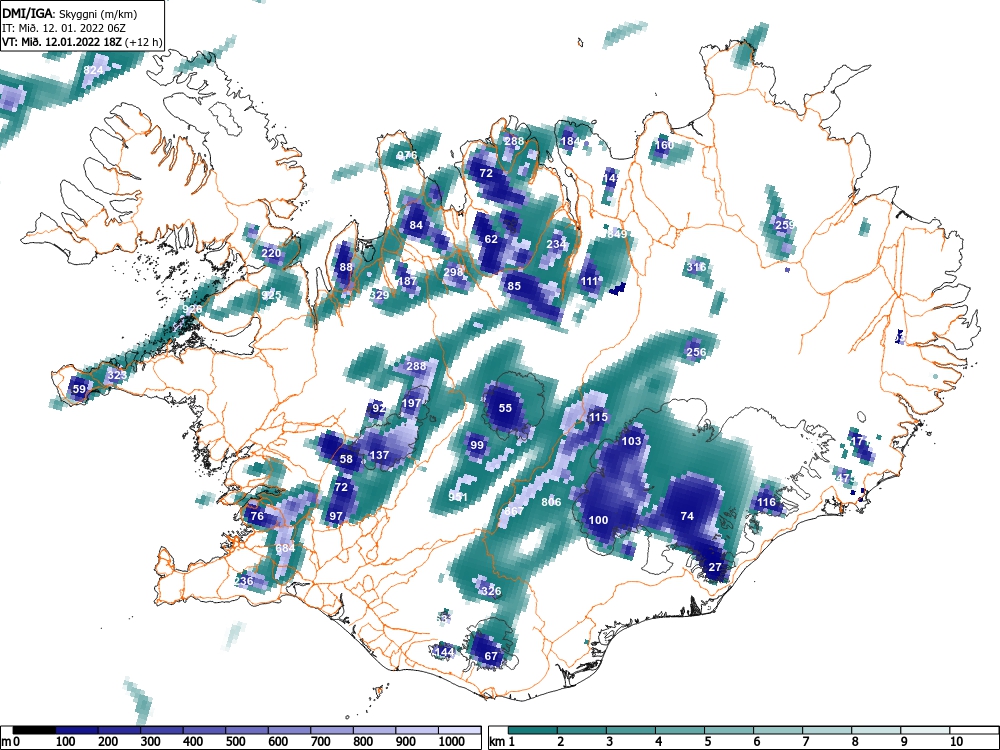Click the 'km 1' label in the legend
This screenshot has width=1000, height=750.
pos(503,741)
